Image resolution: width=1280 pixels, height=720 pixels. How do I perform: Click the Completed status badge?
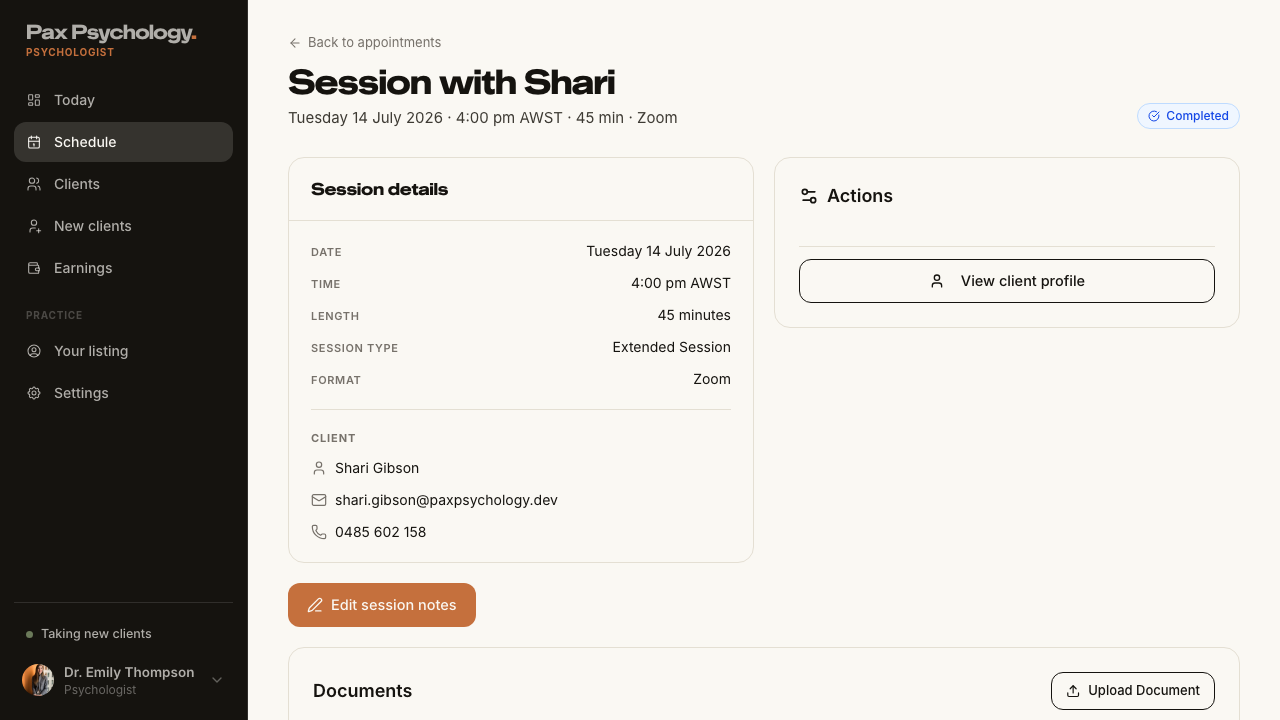tap(1188, 116)
